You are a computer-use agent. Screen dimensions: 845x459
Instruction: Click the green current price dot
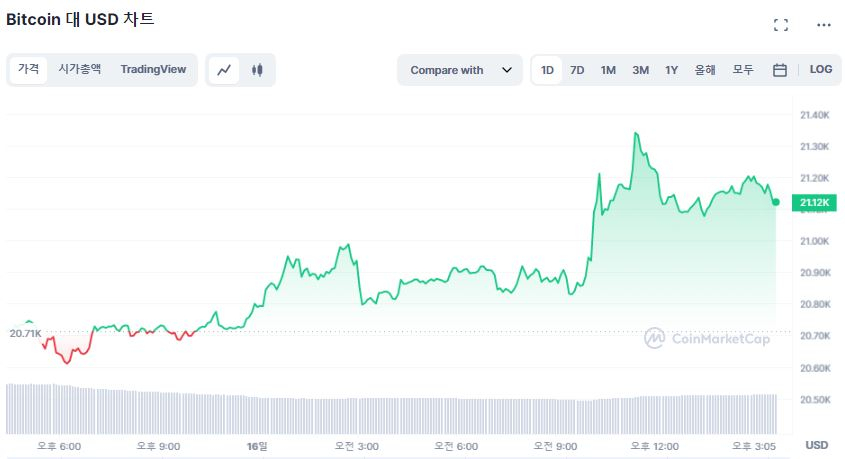(x=776, y=202)
